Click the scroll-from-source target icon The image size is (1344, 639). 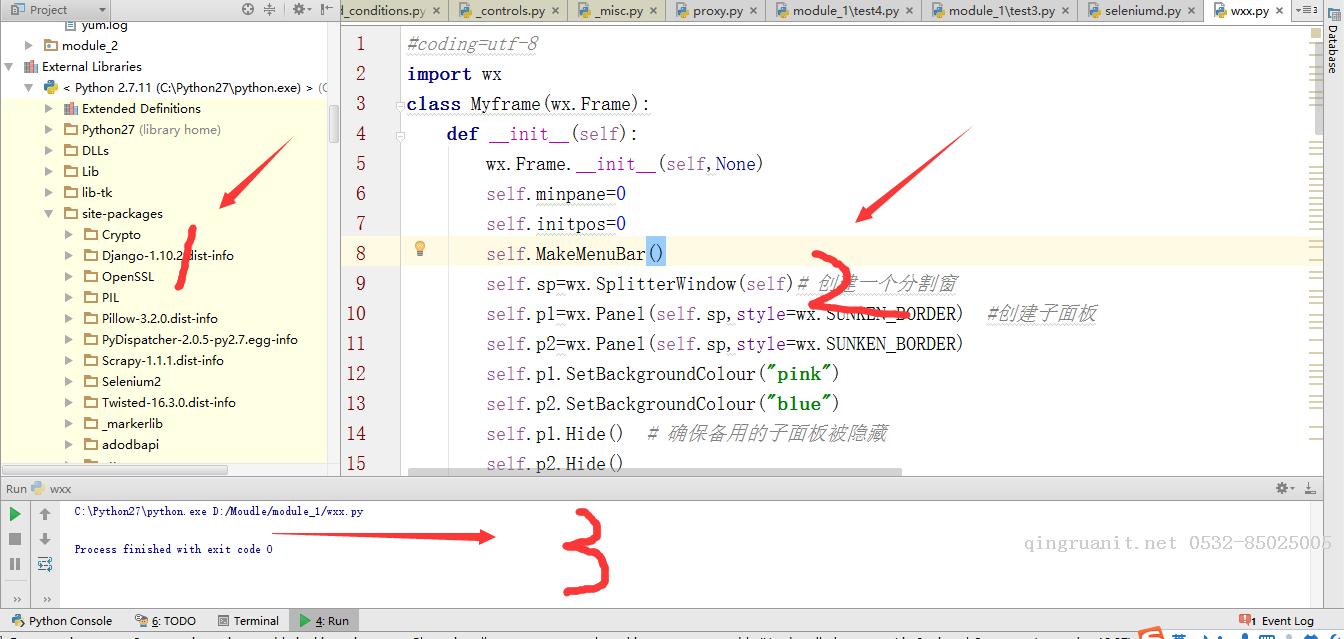(x=249, y=10)
